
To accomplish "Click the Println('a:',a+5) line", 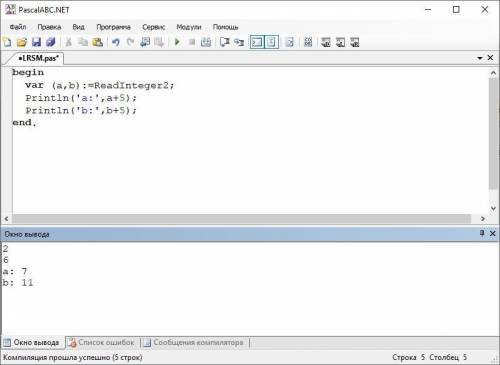I will pos(81,98).
